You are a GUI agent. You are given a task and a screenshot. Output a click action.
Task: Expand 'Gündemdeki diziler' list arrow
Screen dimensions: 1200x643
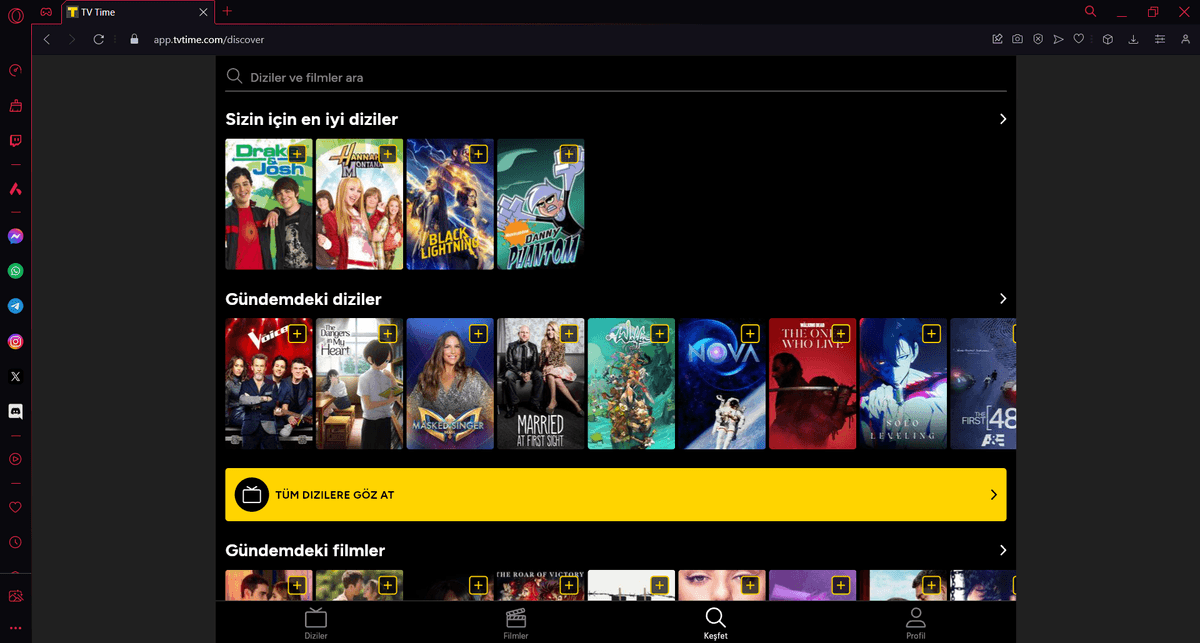tap(1002, 299)
